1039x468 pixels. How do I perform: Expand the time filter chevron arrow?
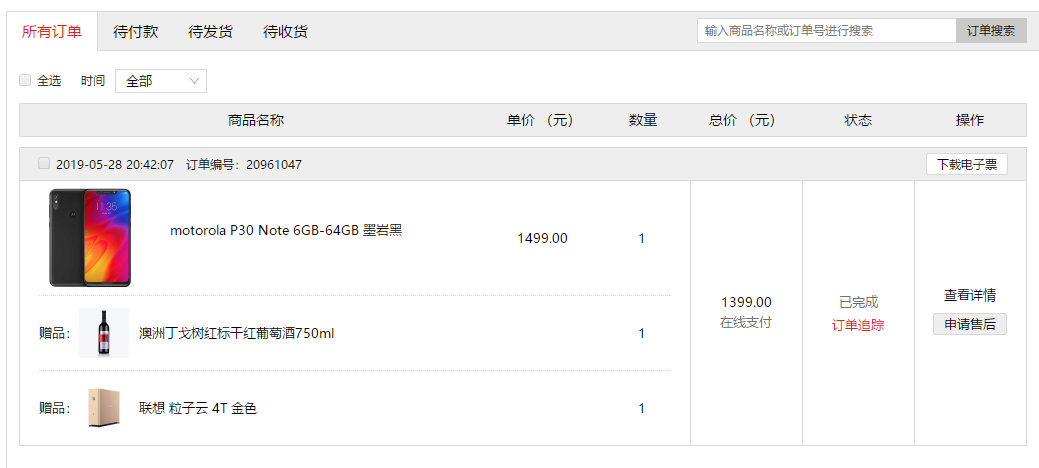point(194,81)
